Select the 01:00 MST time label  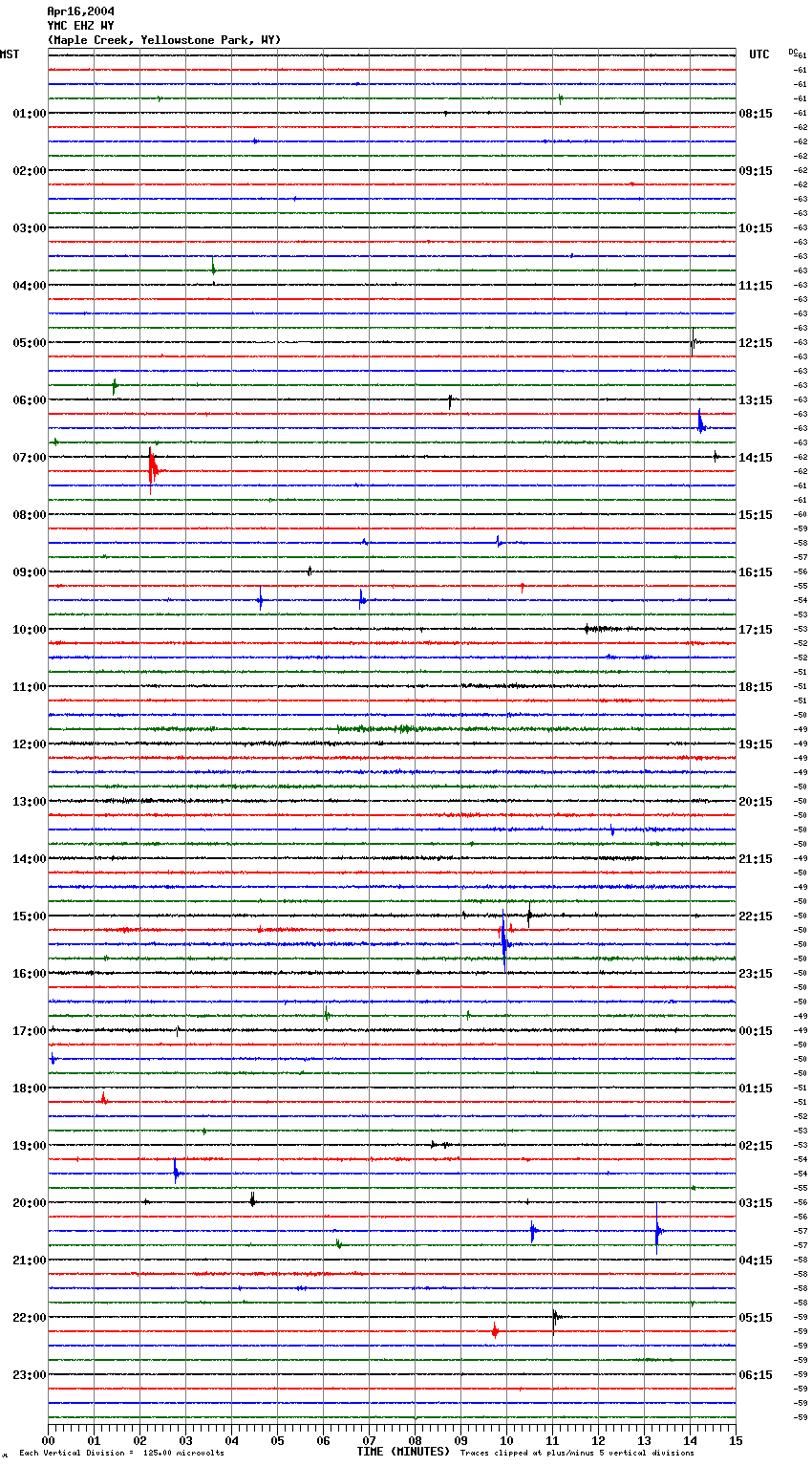(29, 114)
